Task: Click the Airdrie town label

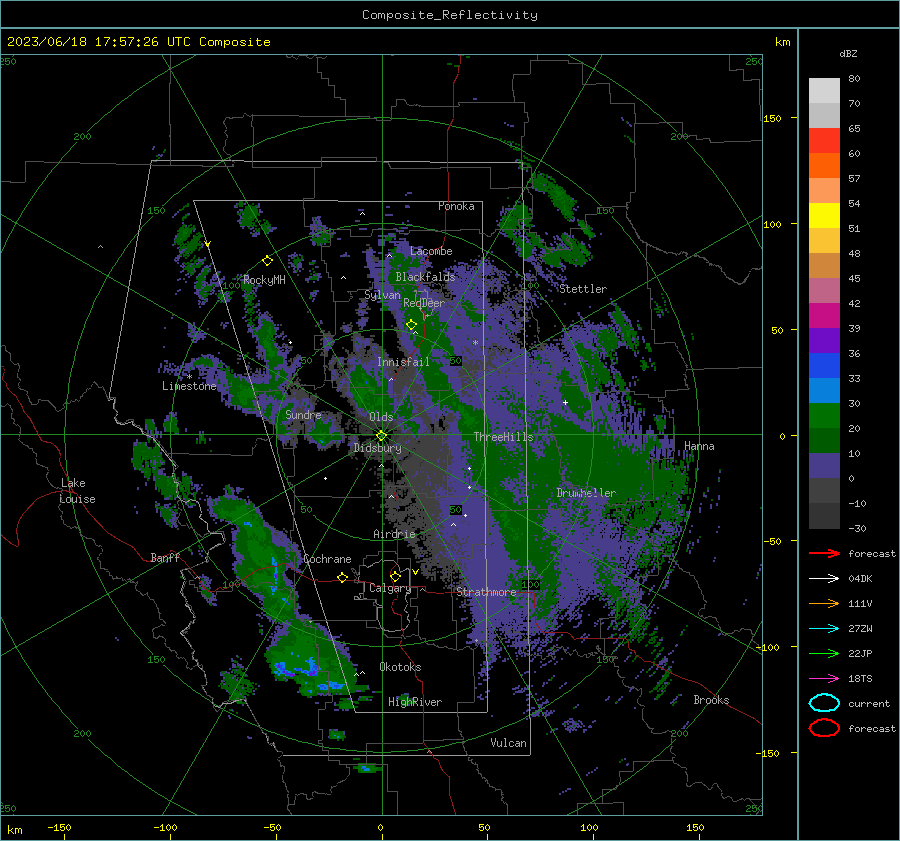Action: [x=394, y=534]
